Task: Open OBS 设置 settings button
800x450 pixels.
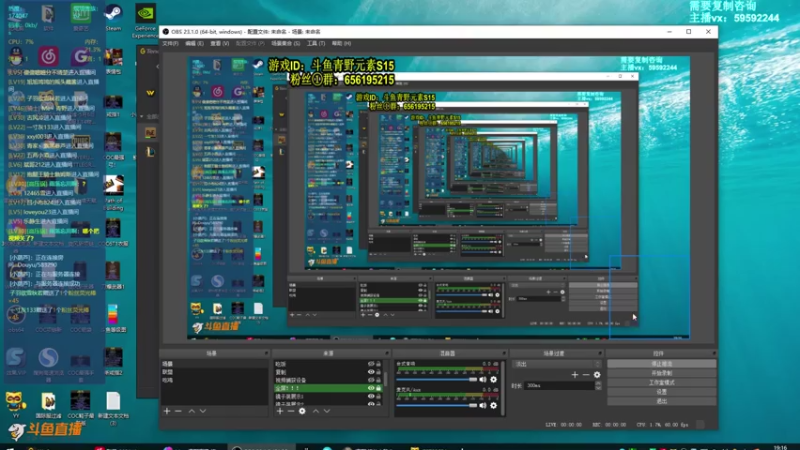Action: pyautogui.click(x=662, y=391)
